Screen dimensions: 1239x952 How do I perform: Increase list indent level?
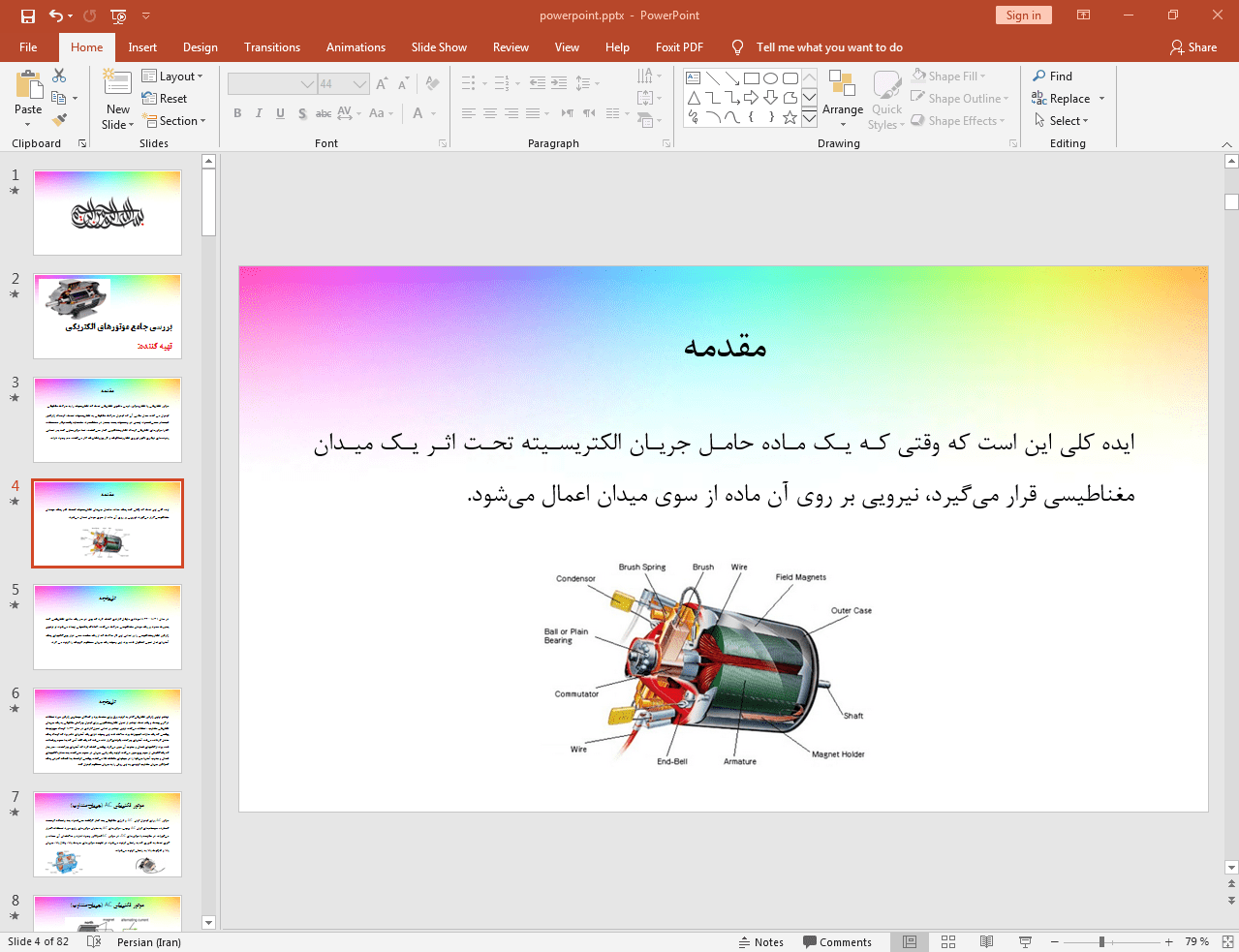559,83
